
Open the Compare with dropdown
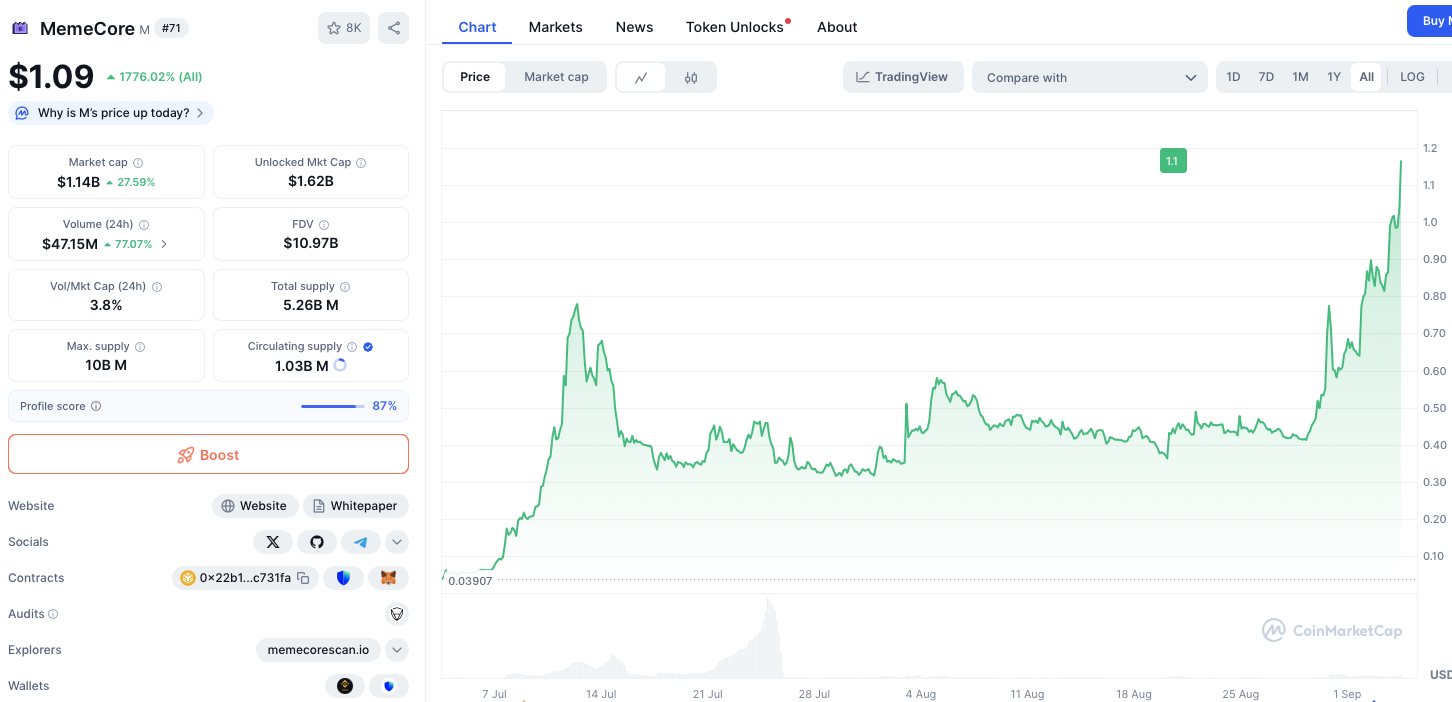coord(1090,77)
